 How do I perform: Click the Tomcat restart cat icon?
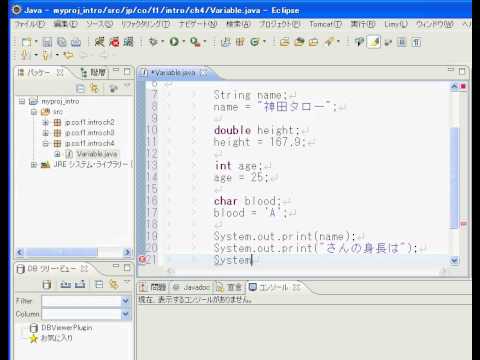tap(128, 42)
